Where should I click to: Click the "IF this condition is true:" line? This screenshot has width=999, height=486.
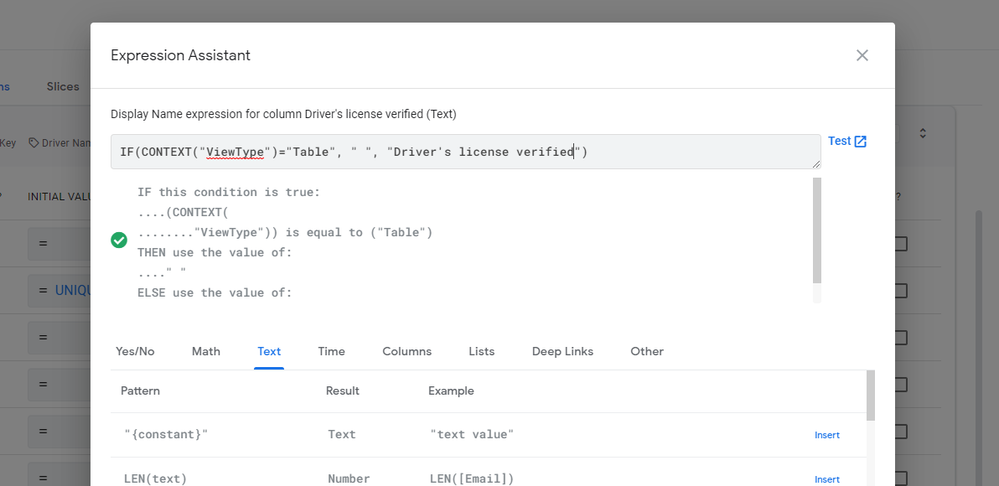point(229,192)
